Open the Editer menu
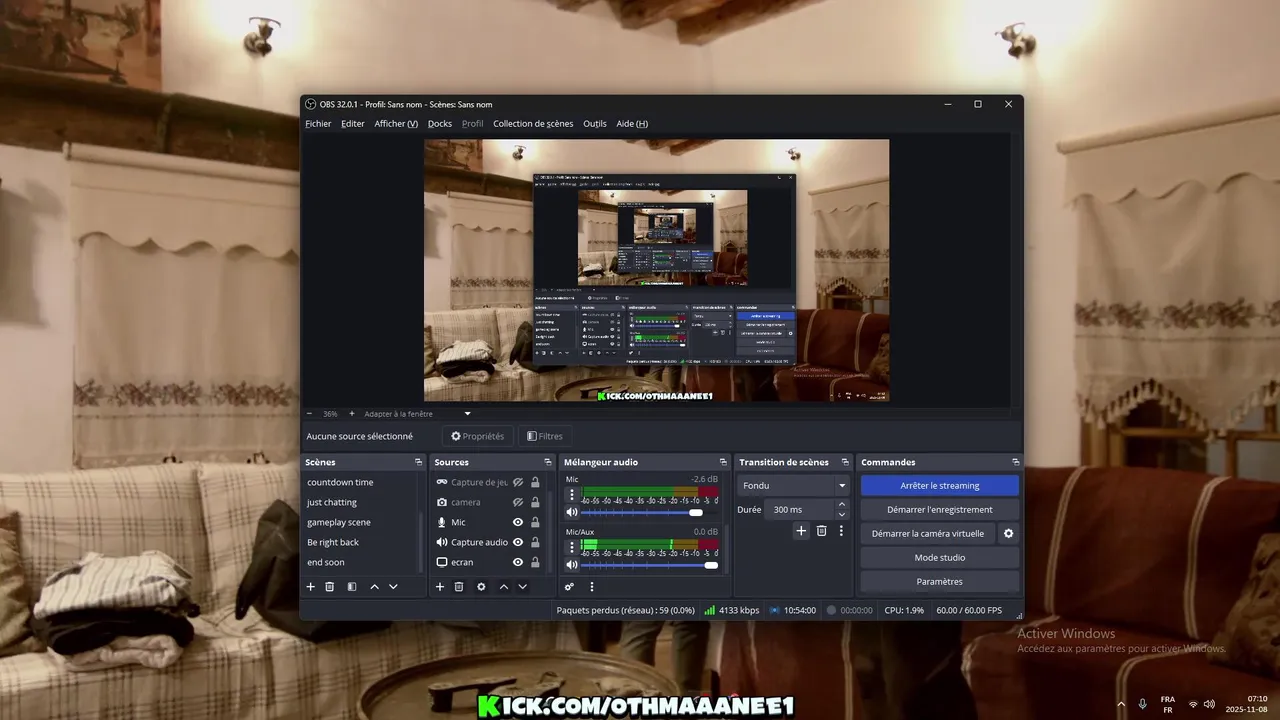 (353, 124)
